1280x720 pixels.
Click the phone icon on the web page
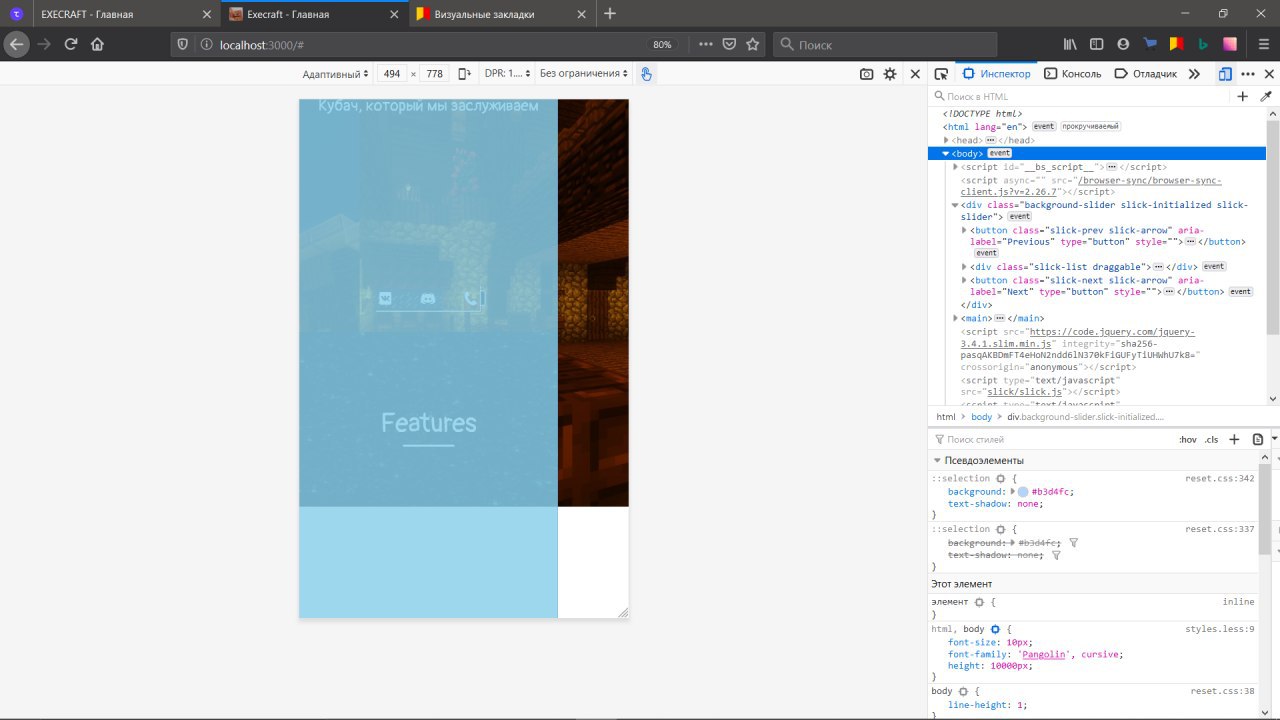click(x=470, y=298)
